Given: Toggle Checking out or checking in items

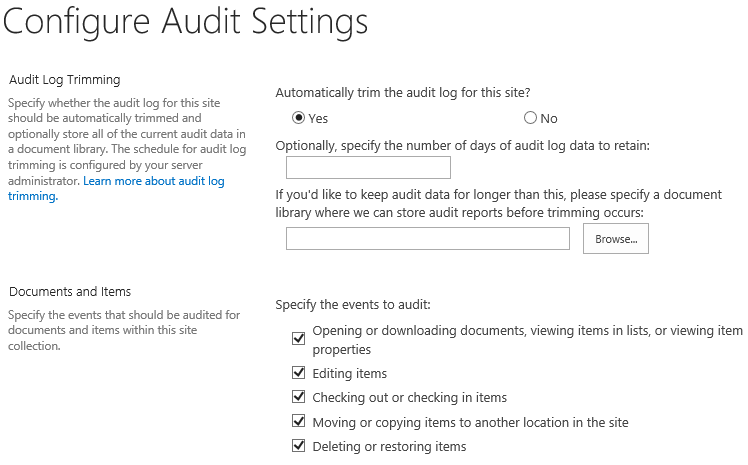Looking at the screenshot, I should point(299,397).
